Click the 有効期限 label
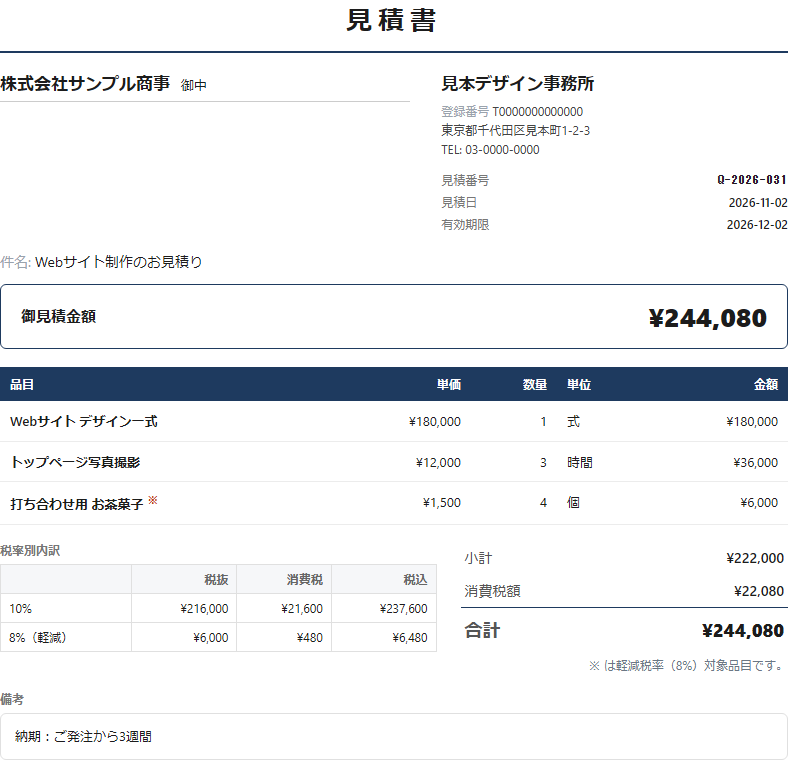 (465, 225)
